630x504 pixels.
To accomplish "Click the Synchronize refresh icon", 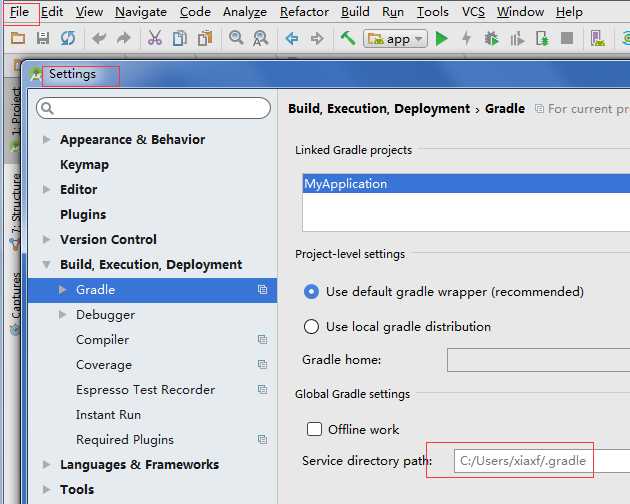I will (x=68, y=39).
